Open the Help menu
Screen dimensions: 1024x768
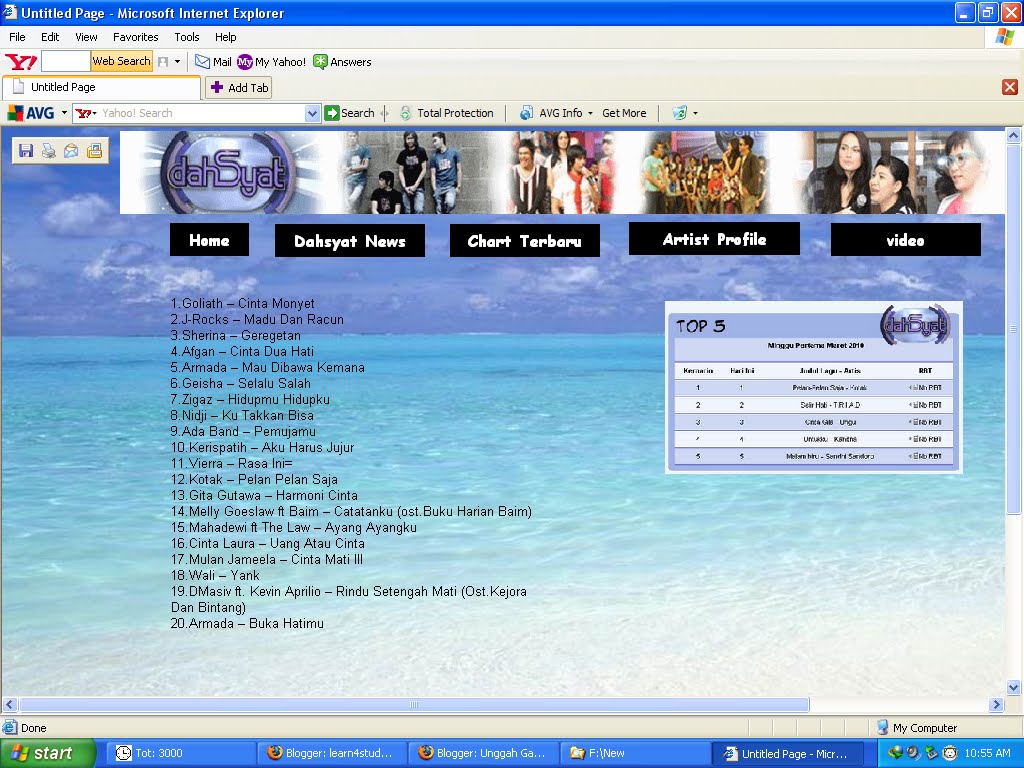click(225, 37)
